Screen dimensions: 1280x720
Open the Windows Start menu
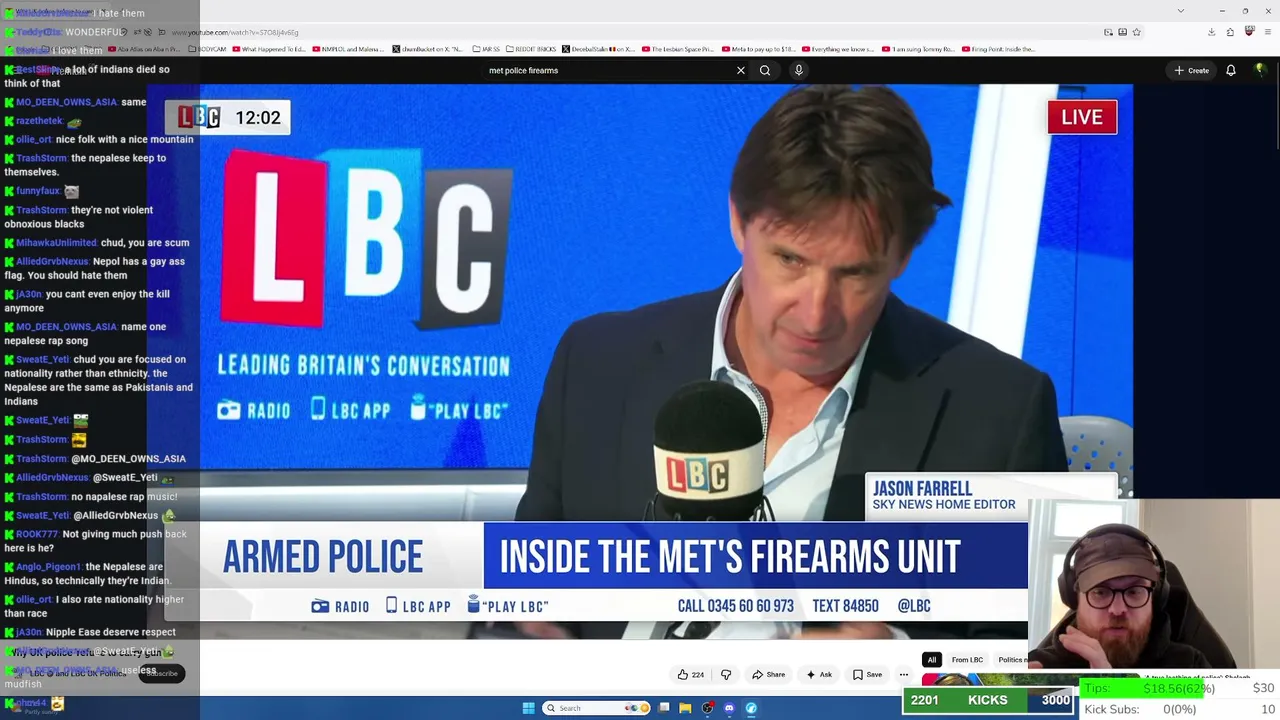click(x=528, y=708)
